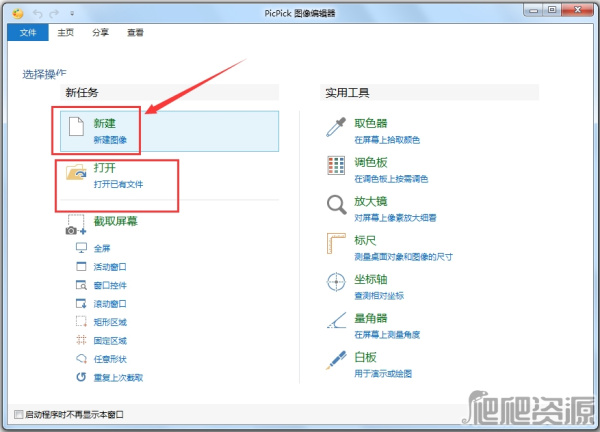Click 在屏幕上测量角度 description
600x432 pixels.
click(x=387, y=335)
